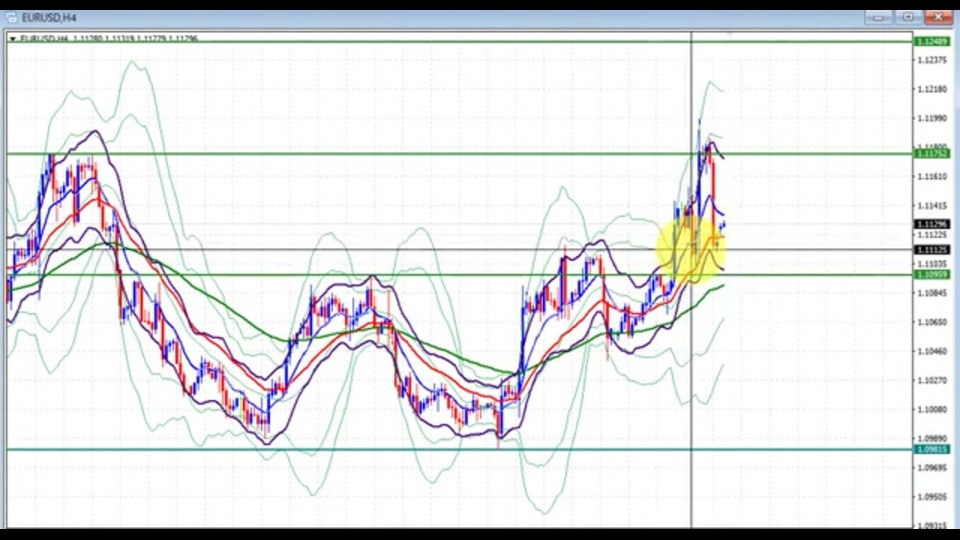Click the 1.09695 price scale label

coord(932,468)
